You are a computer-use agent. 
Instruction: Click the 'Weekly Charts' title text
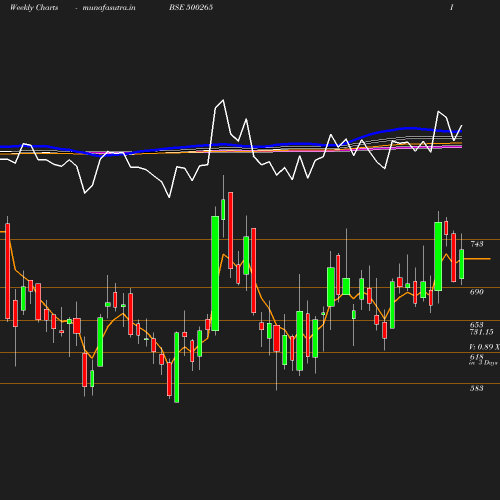click(34, 7)
